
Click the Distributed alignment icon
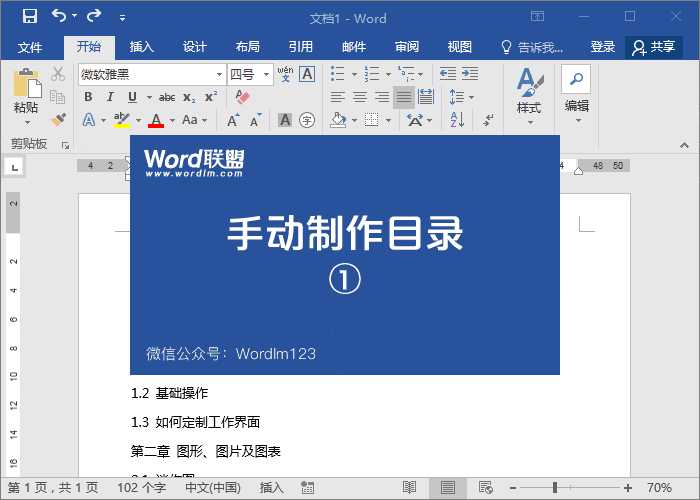(x=426, y=97)
